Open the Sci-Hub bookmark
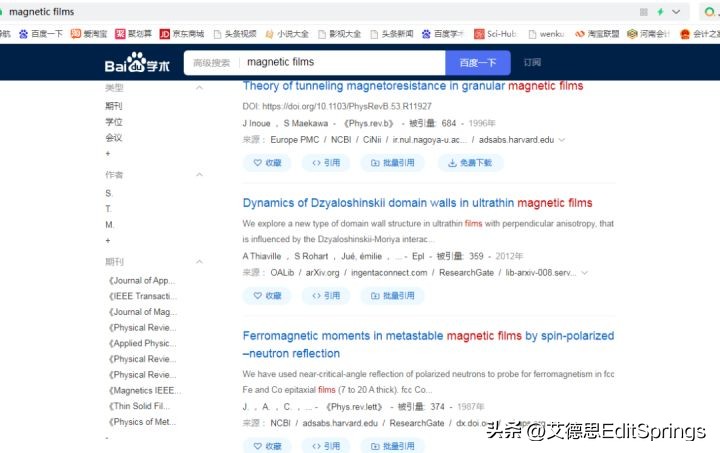Image resolution: width=720 pixels, height=453 pixels. [495, 34]
